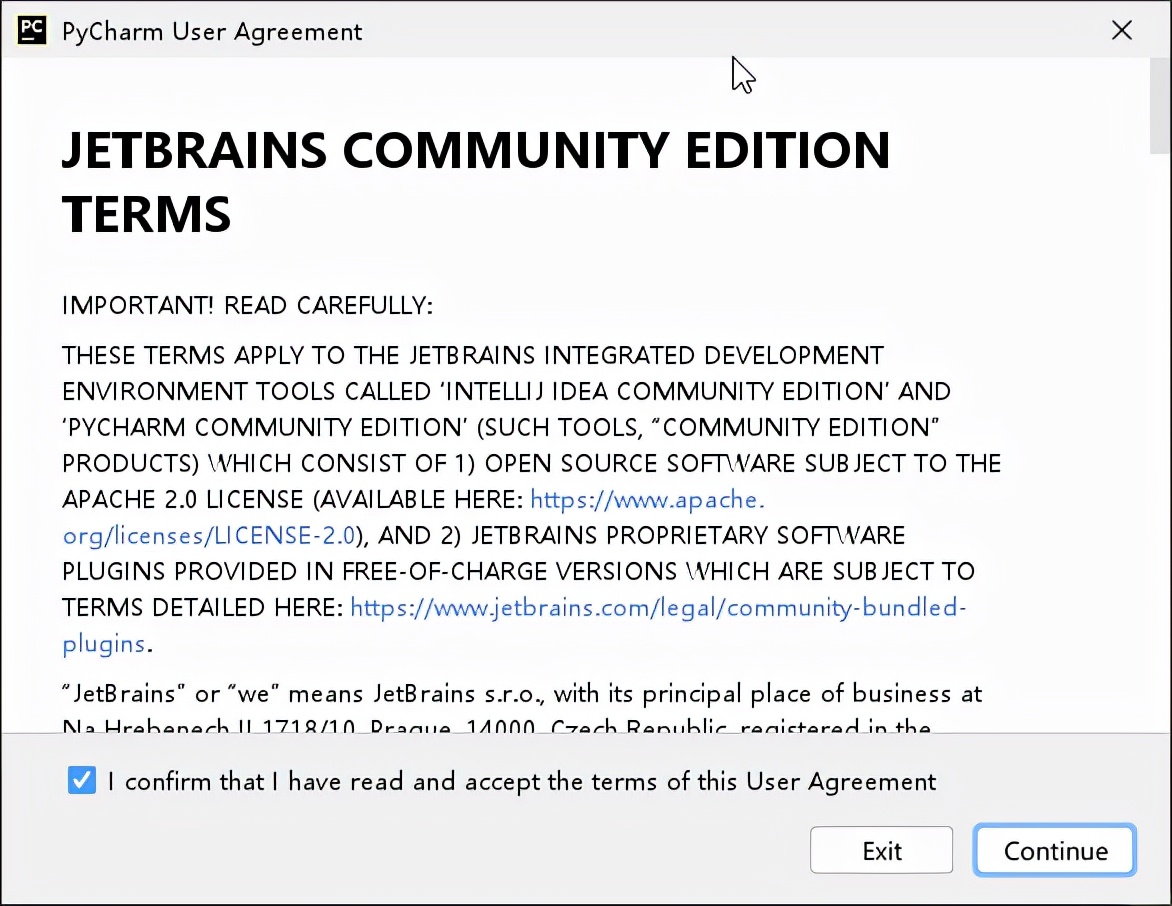Click the 'THESE TERMS APPLY' paragraph opening
The image size is (1172, 906).
tap(200, 355)
